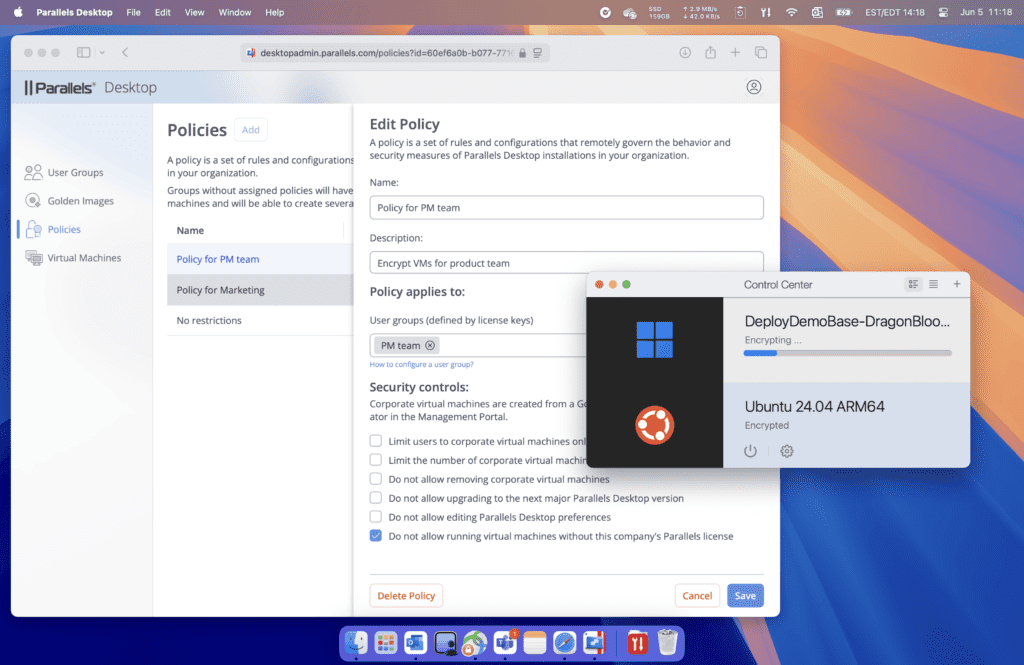Uncheck "Do not allow running virtual machines without this company's Parallels license"
The image size is (1024, 665).
(x=375, y=535)
